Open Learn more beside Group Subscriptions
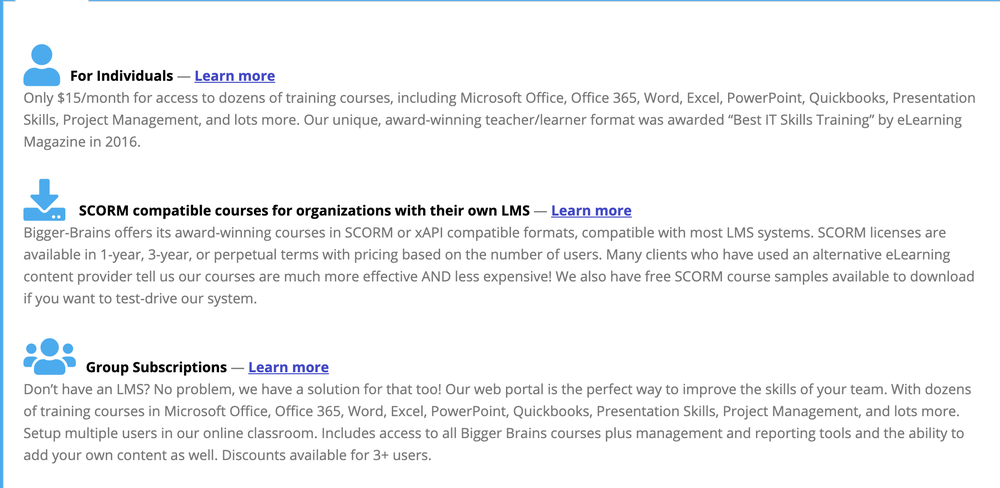Screen dimensions: 1000x488 (288, 367)
